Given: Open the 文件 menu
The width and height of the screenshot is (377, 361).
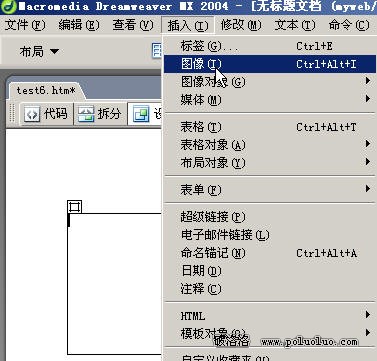Looking at the screenshot, I should pyautogui.click(x=25, y=25).
